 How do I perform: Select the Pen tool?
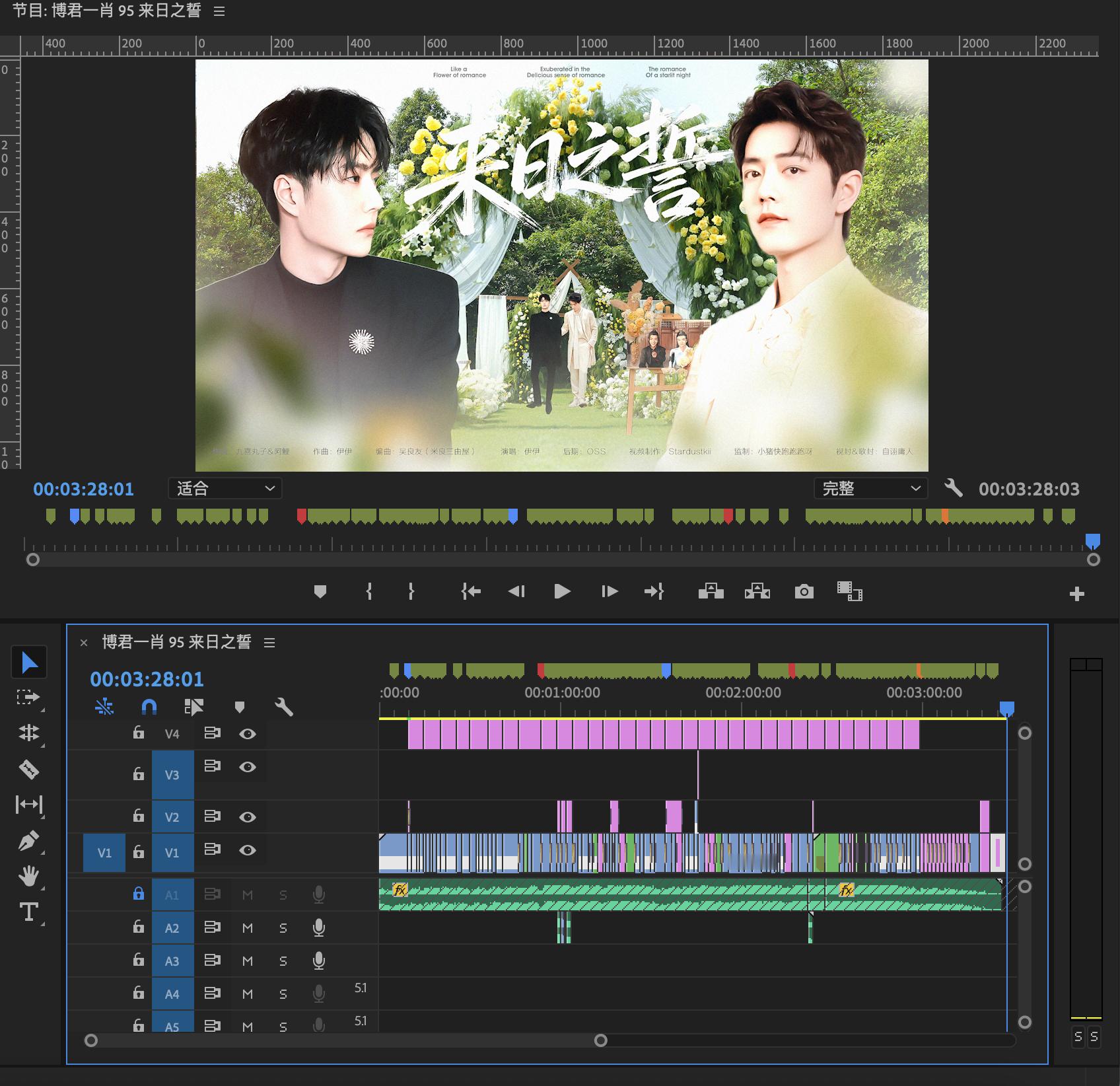click(x=28, y=840)
